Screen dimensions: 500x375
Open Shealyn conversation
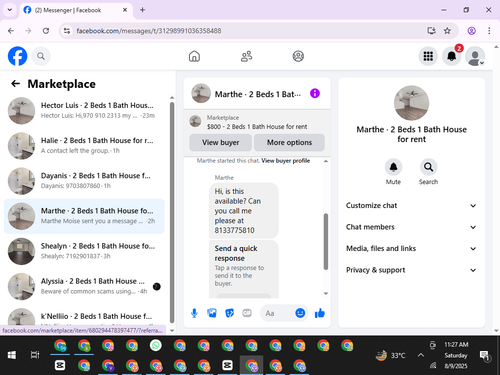click(84, 251)
